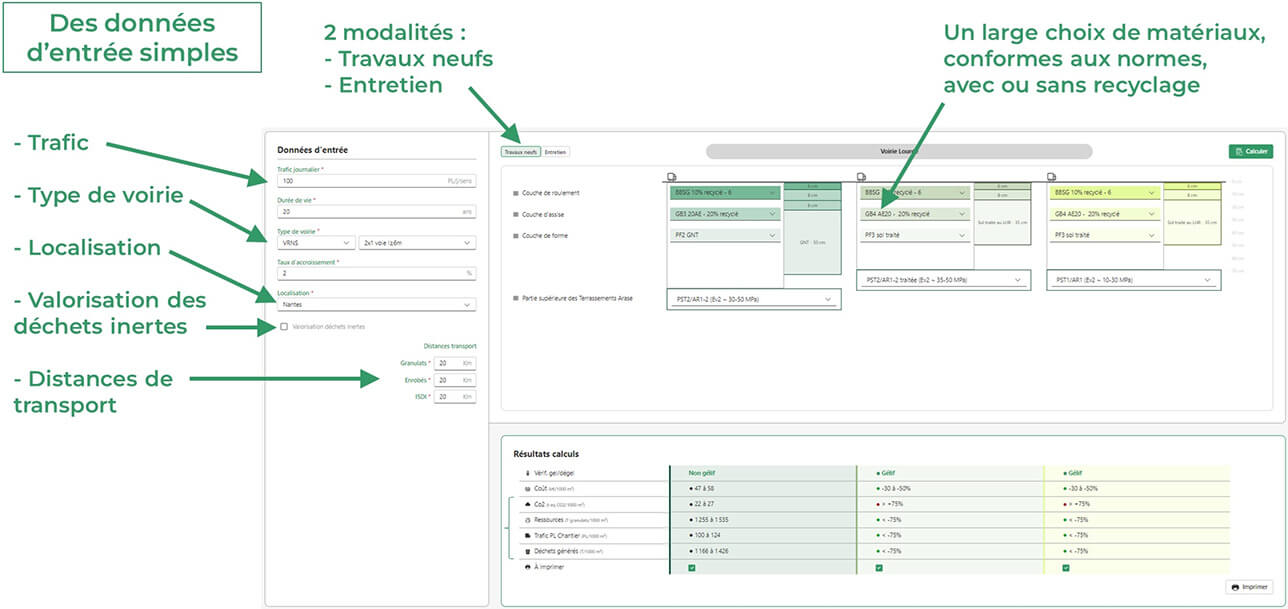
Task: Click the Sol traité 35 cm block in yellow structure
Action: click(x=1191, y=221)
